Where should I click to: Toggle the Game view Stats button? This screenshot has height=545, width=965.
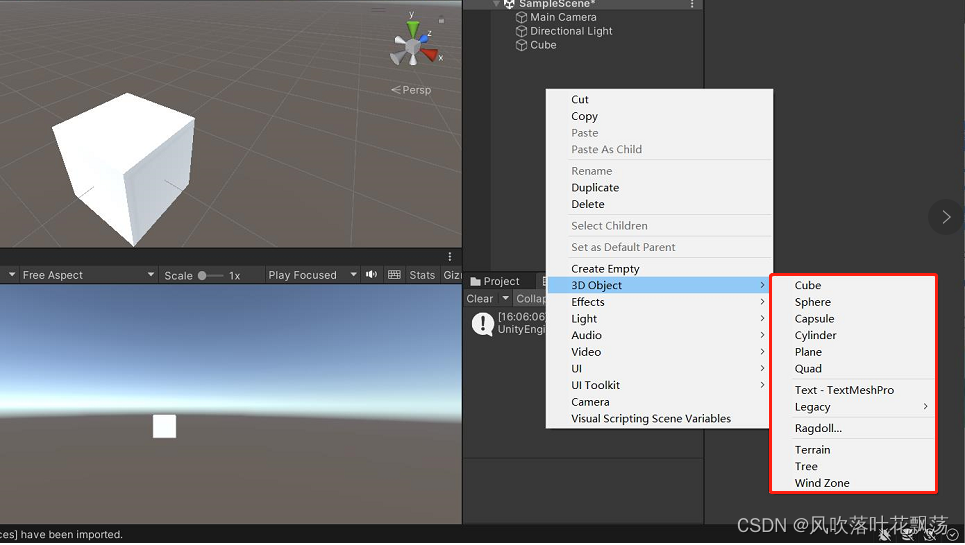(x=422, y=275)
